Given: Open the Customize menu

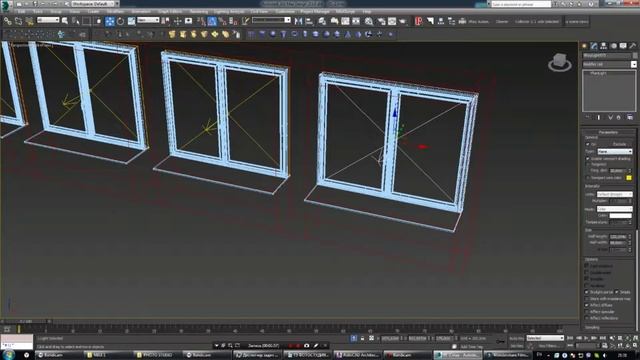Looking at the screenshot, I should tap(285, 11).
